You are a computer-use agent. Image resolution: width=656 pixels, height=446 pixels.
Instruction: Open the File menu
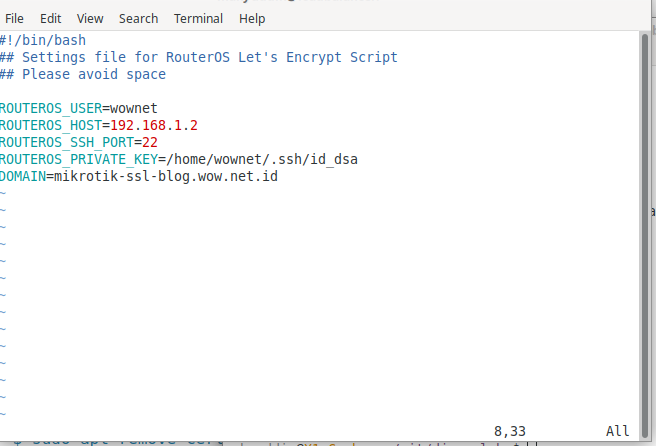point(14,18)
